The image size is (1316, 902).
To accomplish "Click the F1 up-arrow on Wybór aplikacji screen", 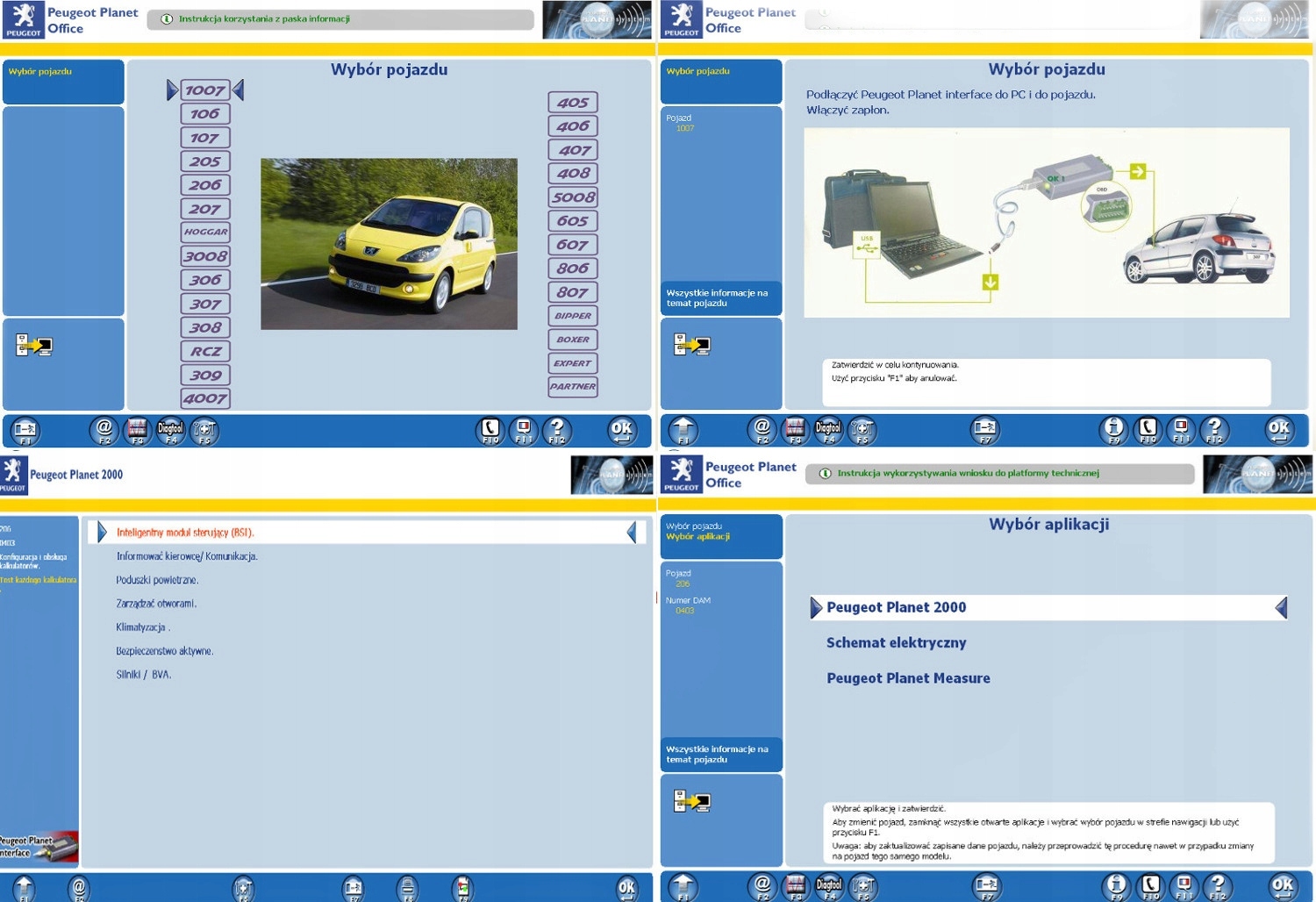I will pyautogui.click(x=683, y=887).
